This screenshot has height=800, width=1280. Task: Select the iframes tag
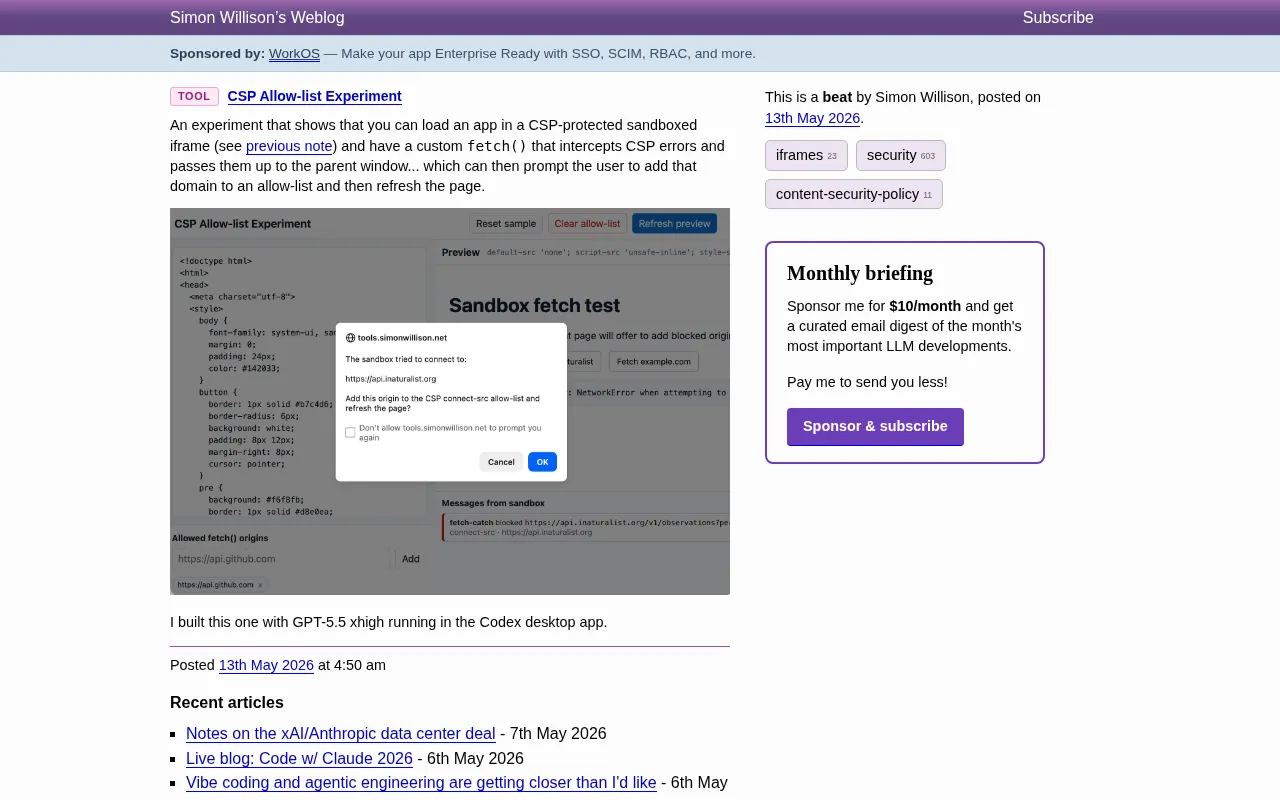coord(806,155)
